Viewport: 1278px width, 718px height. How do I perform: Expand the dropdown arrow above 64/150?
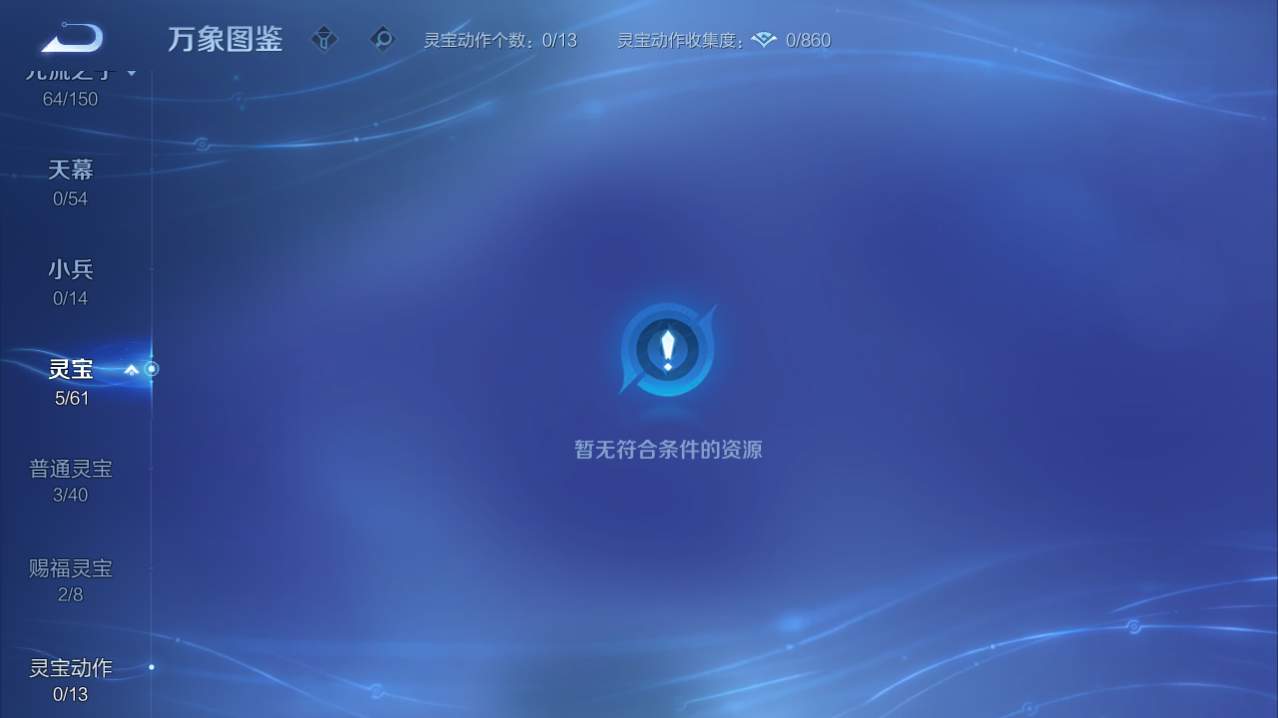pyautogui.click(x=131, y=73)
